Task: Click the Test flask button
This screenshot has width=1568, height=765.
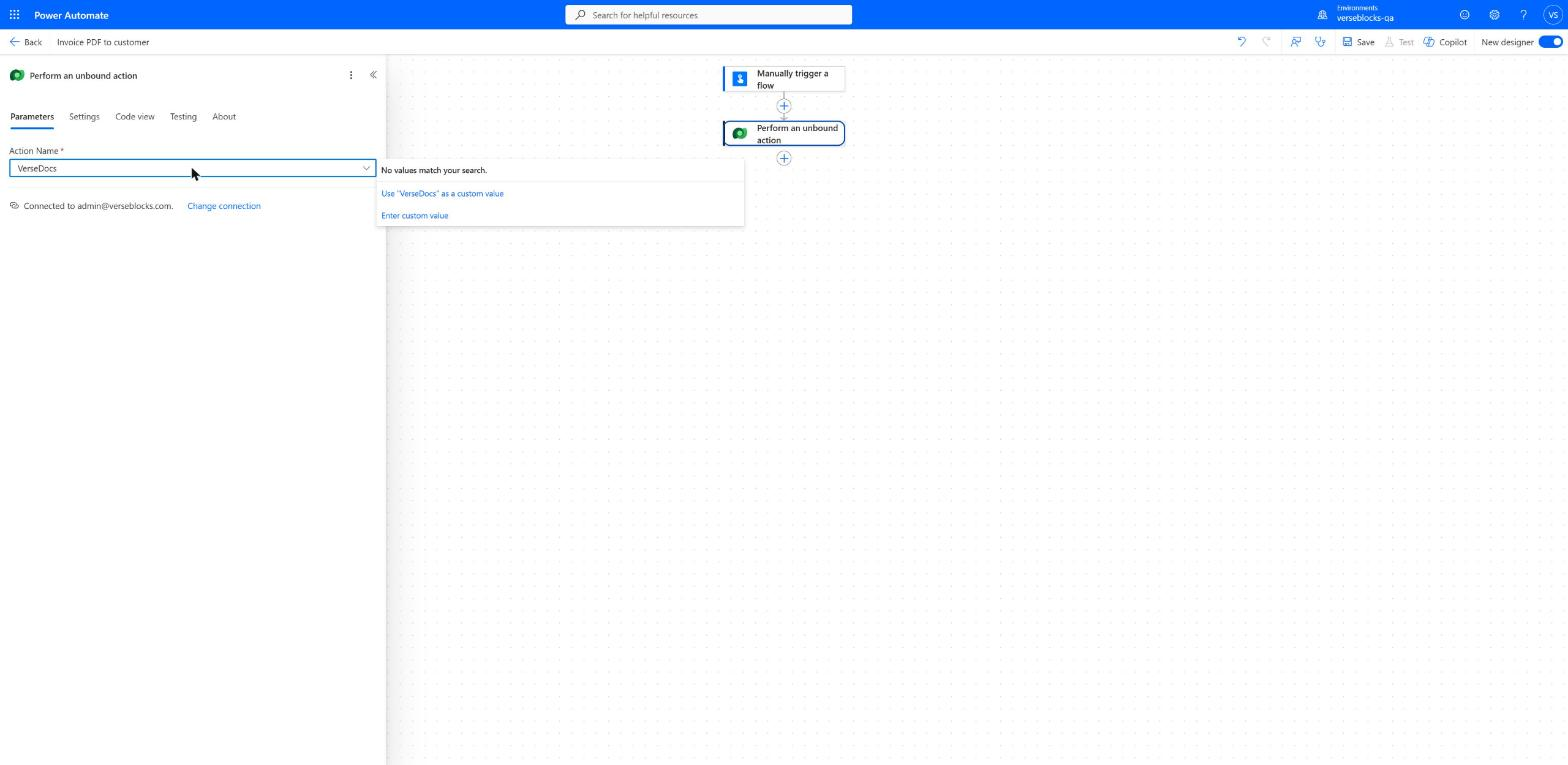Action: point(1399,42)
